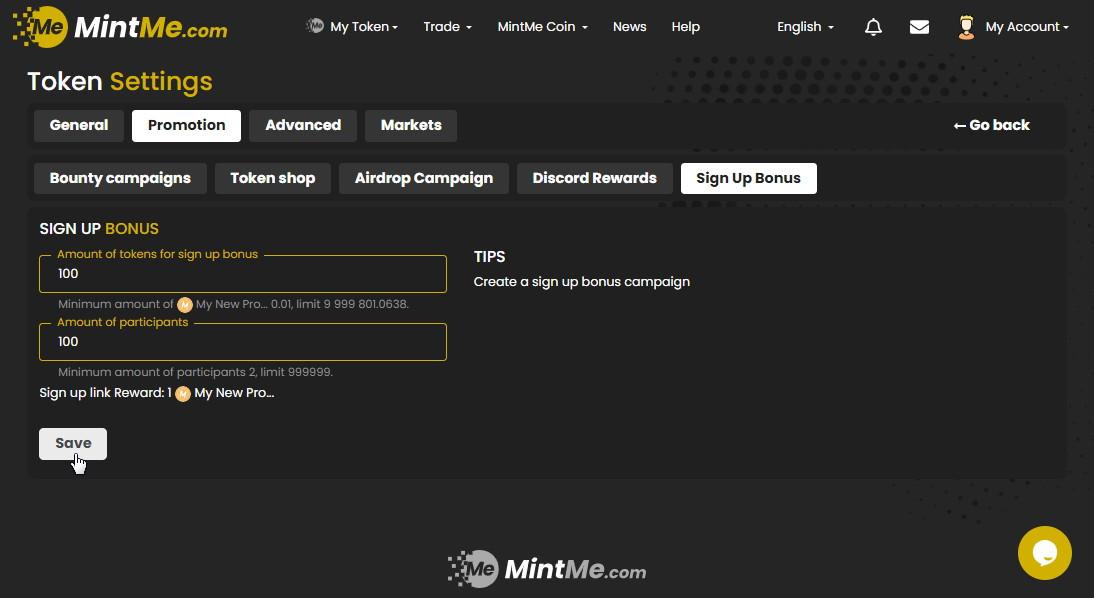Expand the MintMe Coin dropdown
The width and height of the screenshot is (1094, 598).
[542, 27]
